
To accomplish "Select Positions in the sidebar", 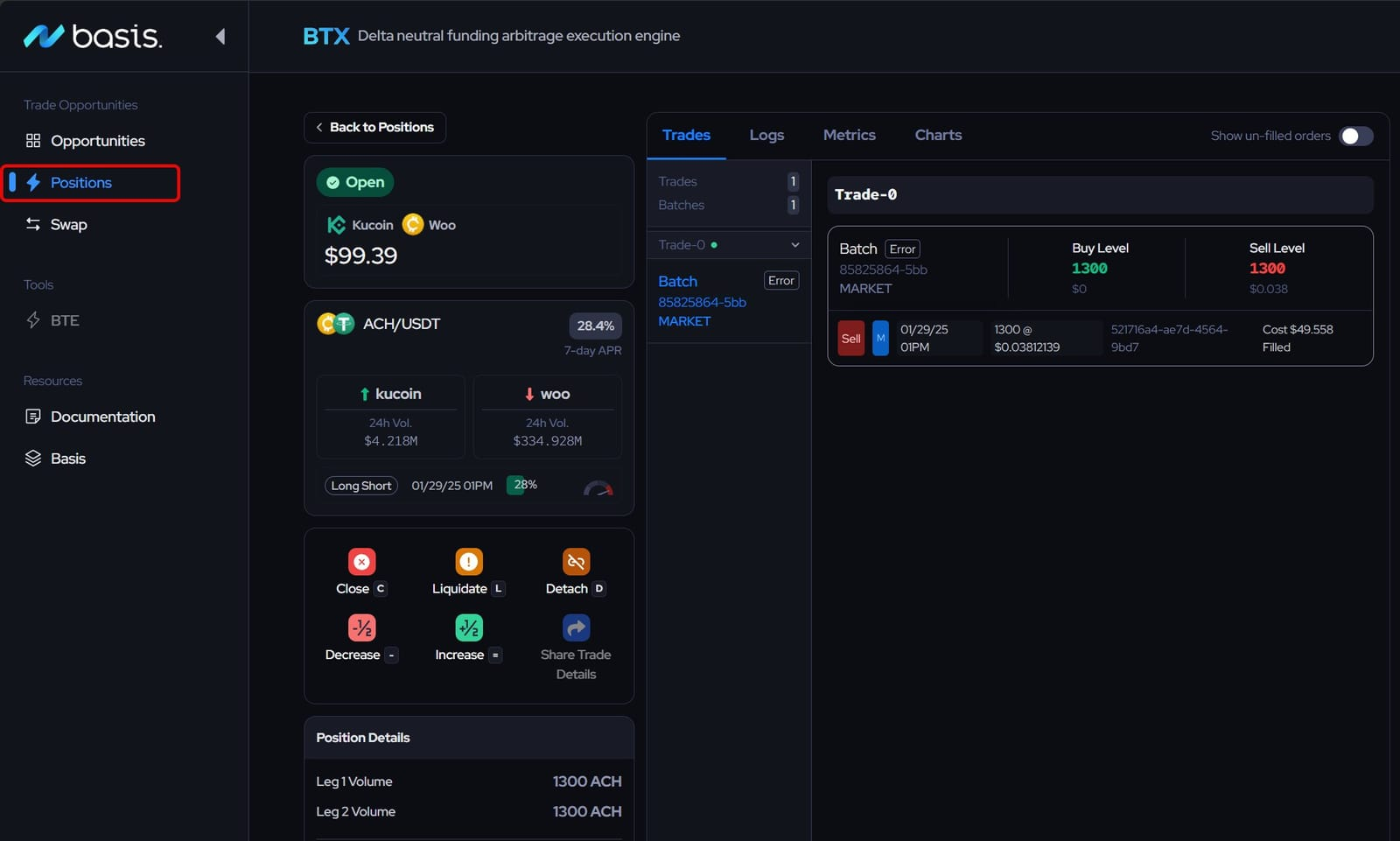I will [91, 183].
